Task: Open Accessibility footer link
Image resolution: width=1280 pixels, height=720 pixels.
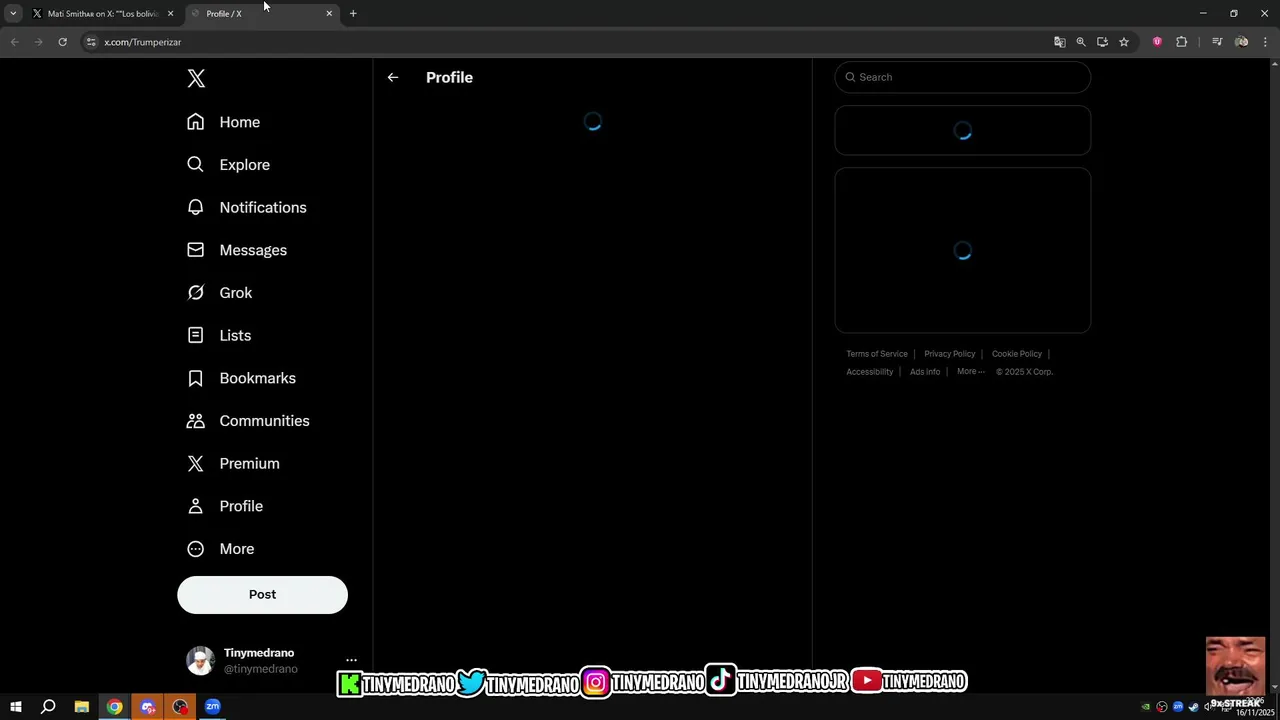Action: point(869,372)
